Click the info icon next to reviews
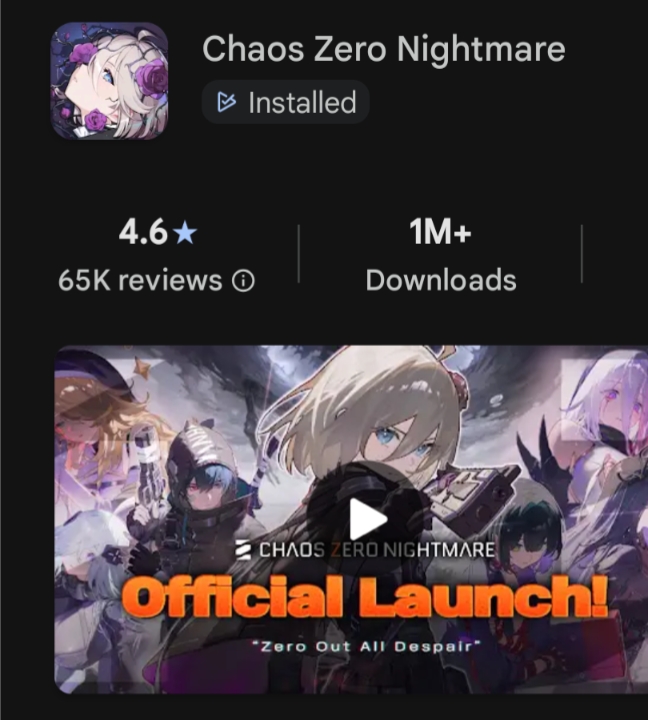The image size is (648, 720). pyautogui.click(x=243, y=281)
